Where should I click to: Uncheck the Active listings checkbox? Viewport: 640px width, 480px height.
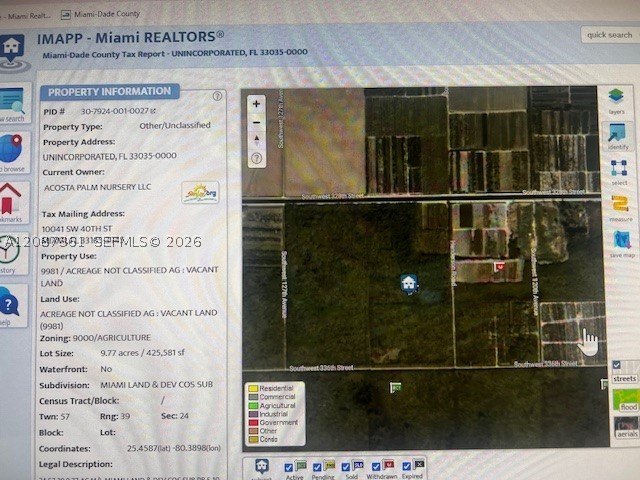pos(289,467)
